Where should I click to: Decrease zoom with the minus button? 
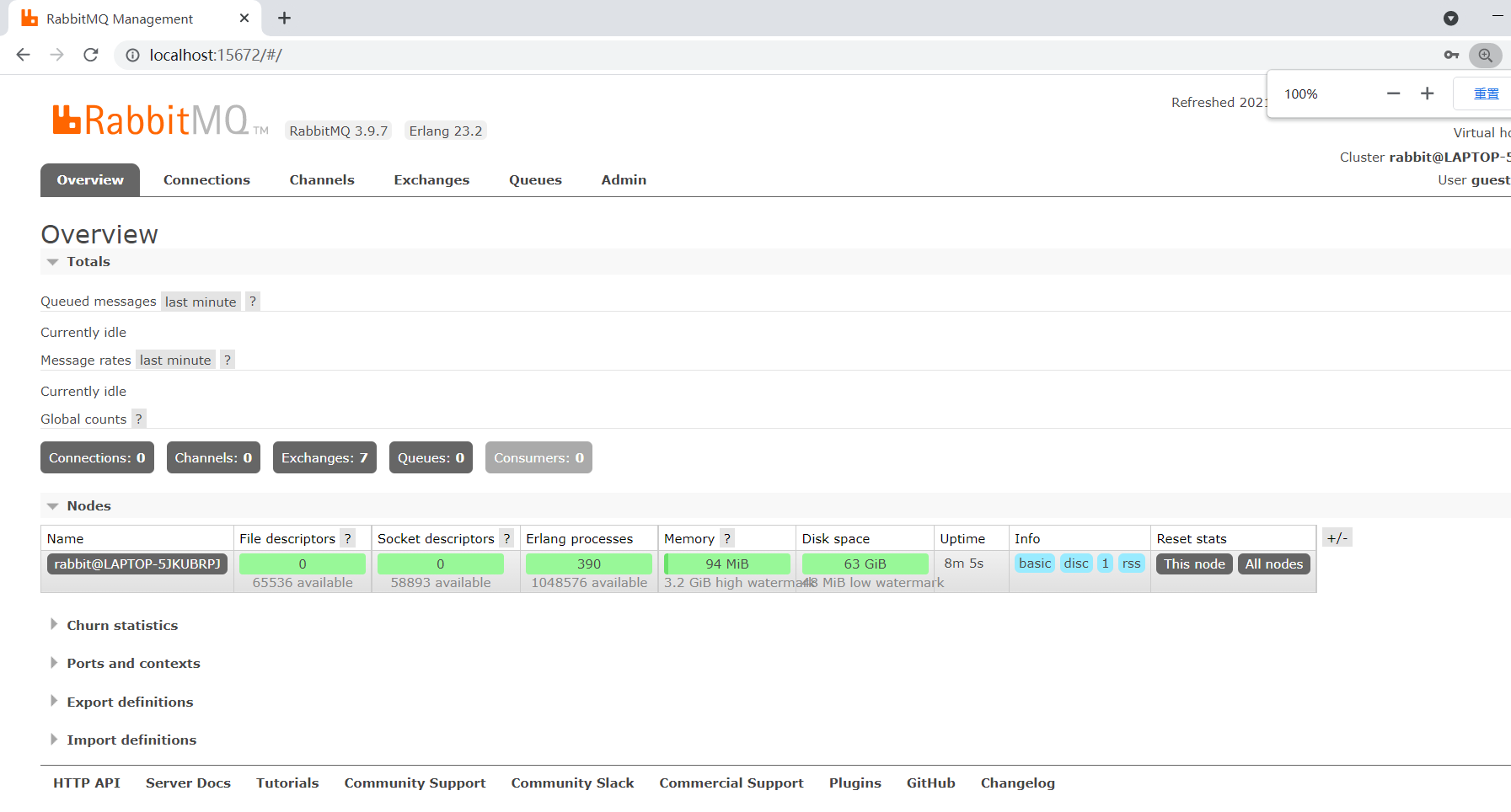(x=1393, y=93)
